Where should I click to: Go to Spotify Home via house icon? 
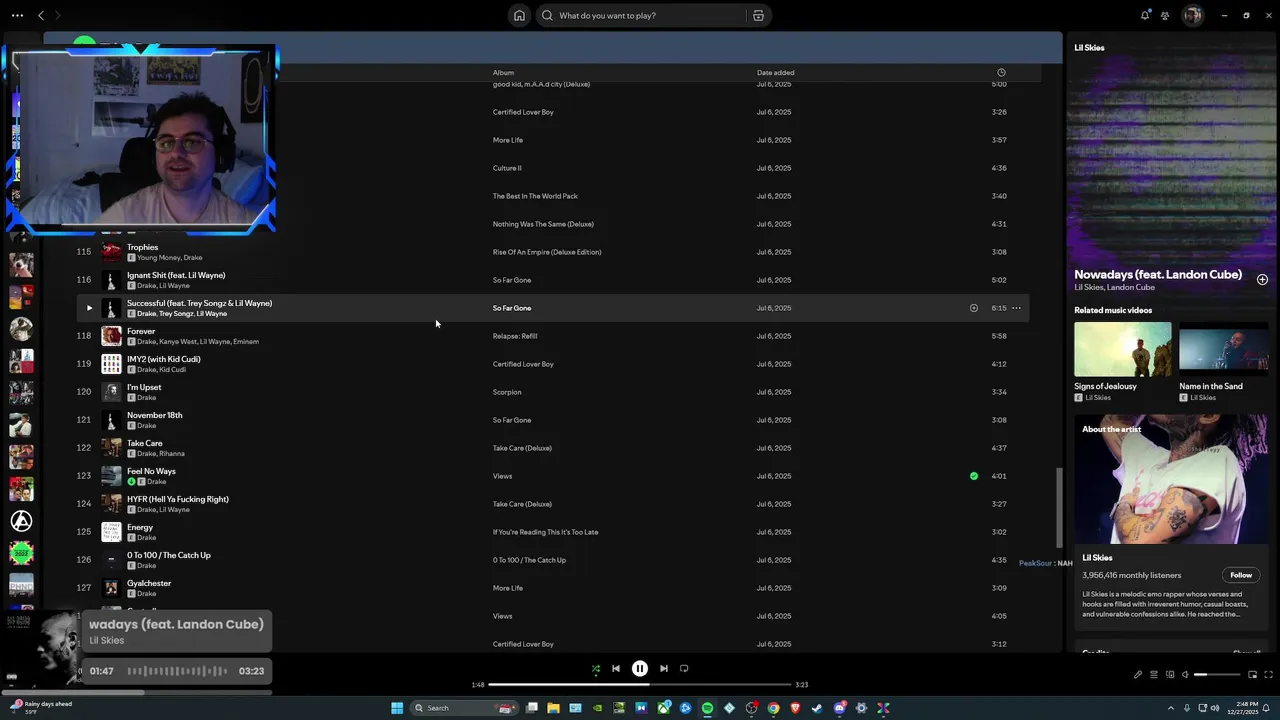coord(519,15)
